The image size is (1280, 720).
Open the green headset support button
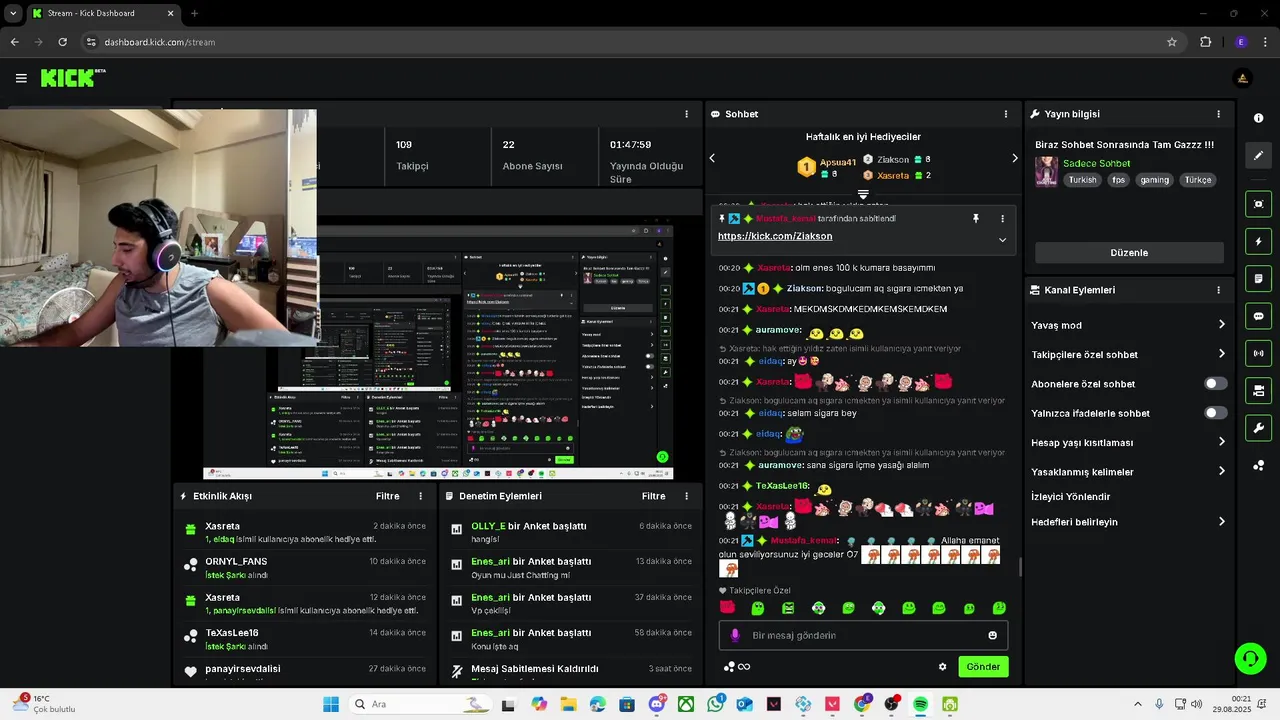[x=1250, y=658]
